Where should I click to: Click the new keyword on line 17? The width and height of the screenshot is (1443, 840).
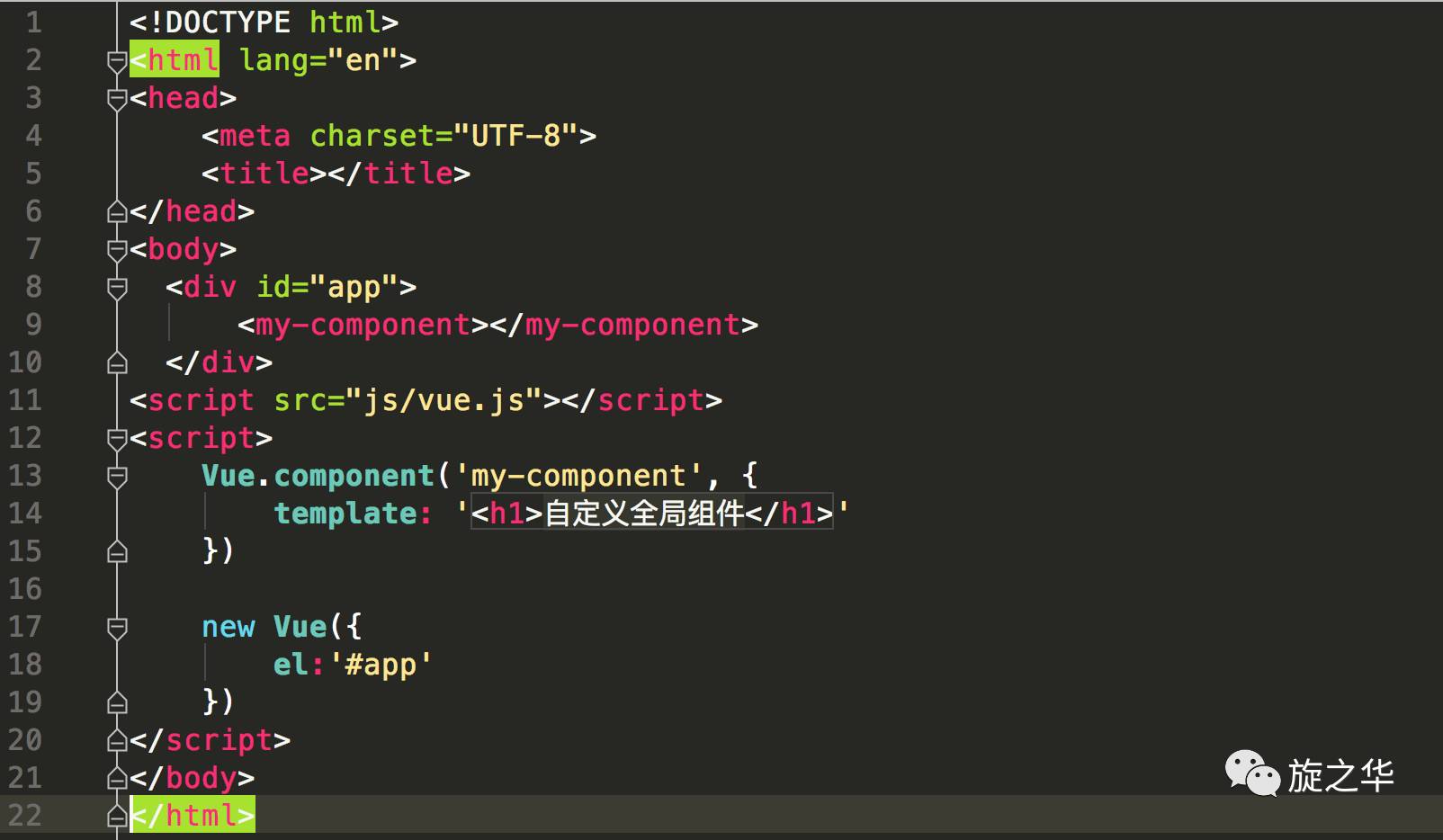coord(229,627)
